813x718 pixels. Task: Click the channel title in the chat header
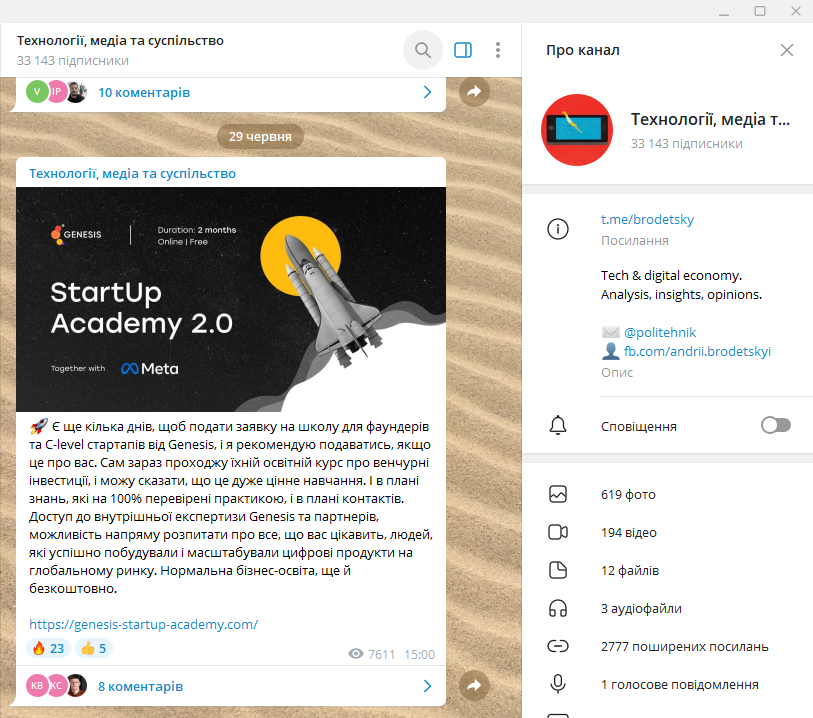(120, 40)
